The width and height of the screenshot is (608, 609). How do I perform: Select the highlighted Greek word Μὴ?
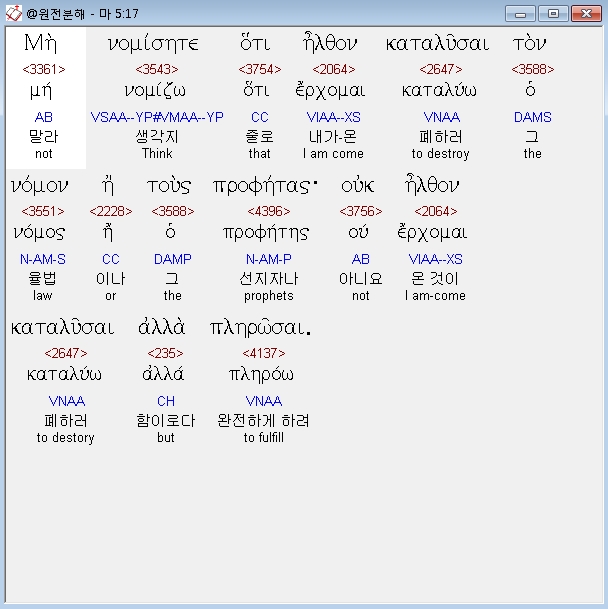(x=40, y=43)
